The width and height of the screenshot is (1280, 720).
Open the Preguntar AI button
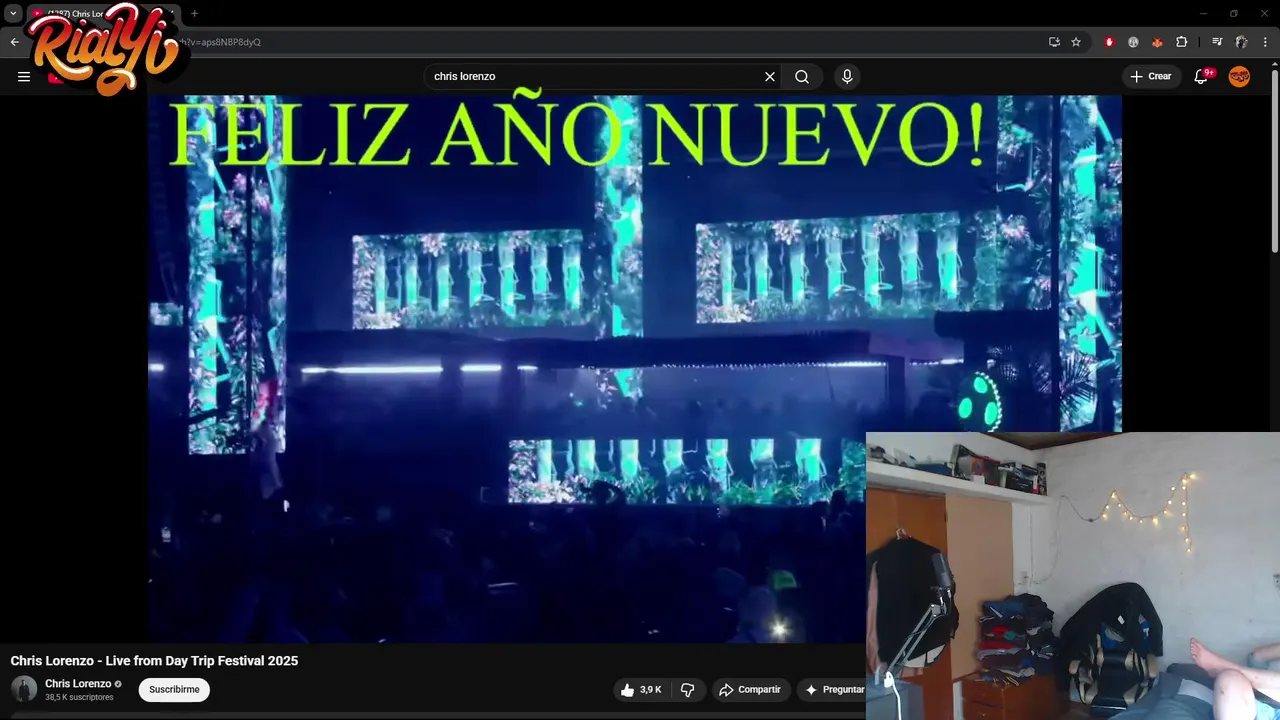click(832, 689)
